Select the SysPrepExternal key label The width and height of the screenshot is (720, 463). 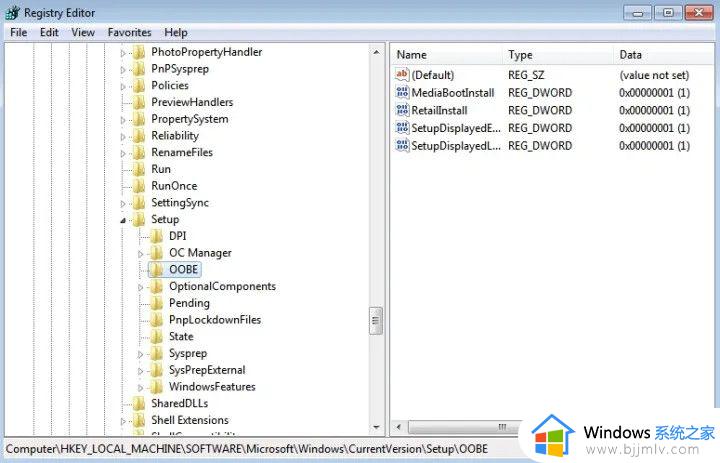(x=207, y=370)
